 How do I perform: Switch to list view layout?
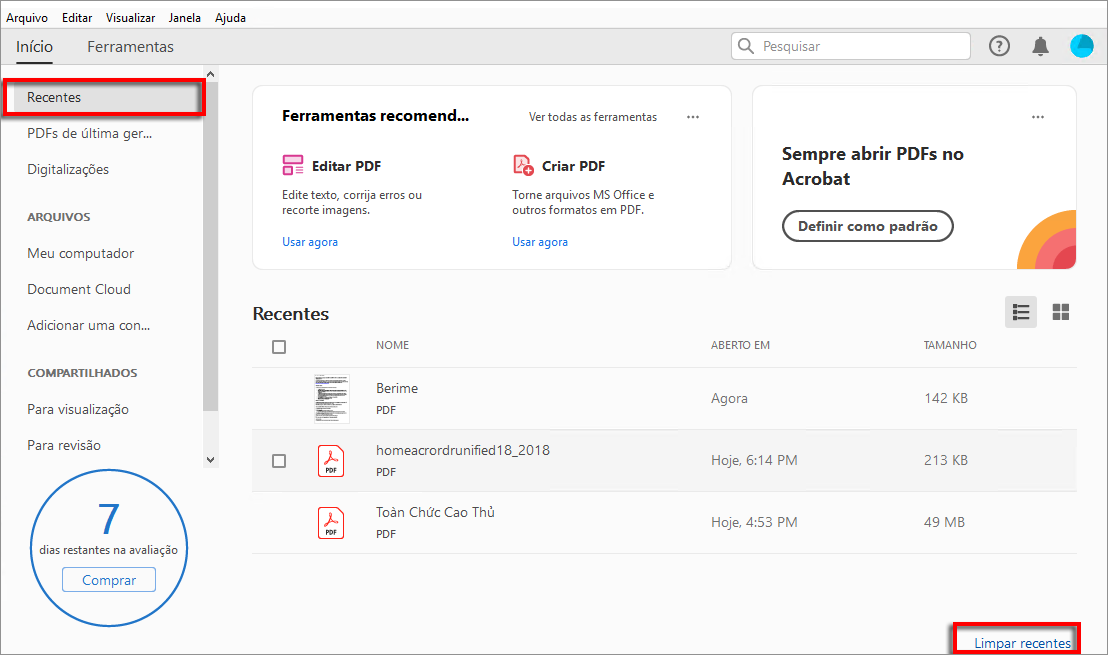pos(1021,312)
